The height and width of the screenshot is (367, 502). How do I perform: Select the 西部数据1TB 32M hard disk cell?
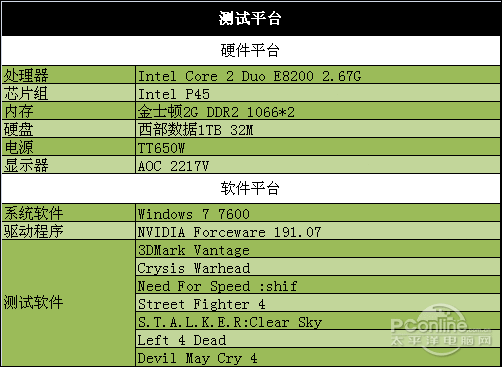tap(318, 129)
